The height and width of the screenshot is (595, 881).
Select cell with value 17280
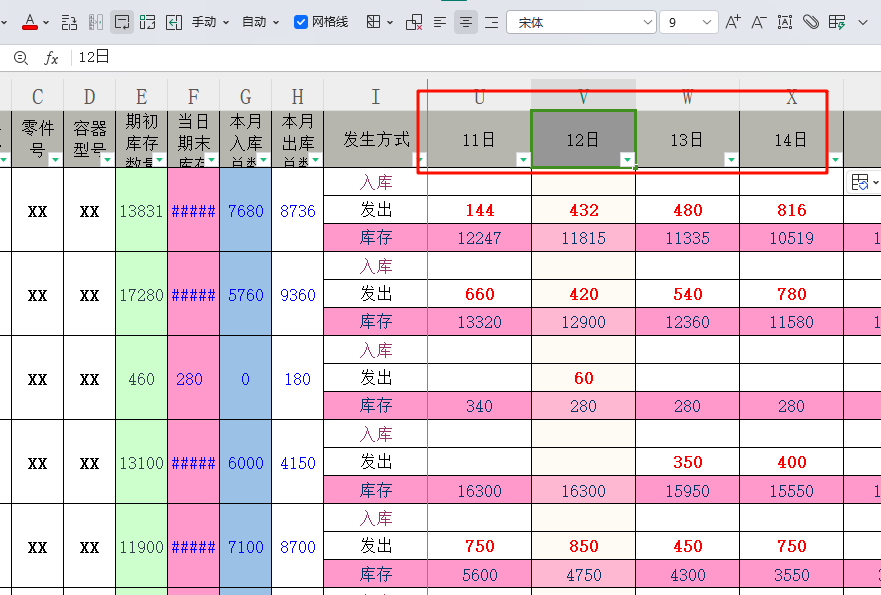click(x=142, y=294)
